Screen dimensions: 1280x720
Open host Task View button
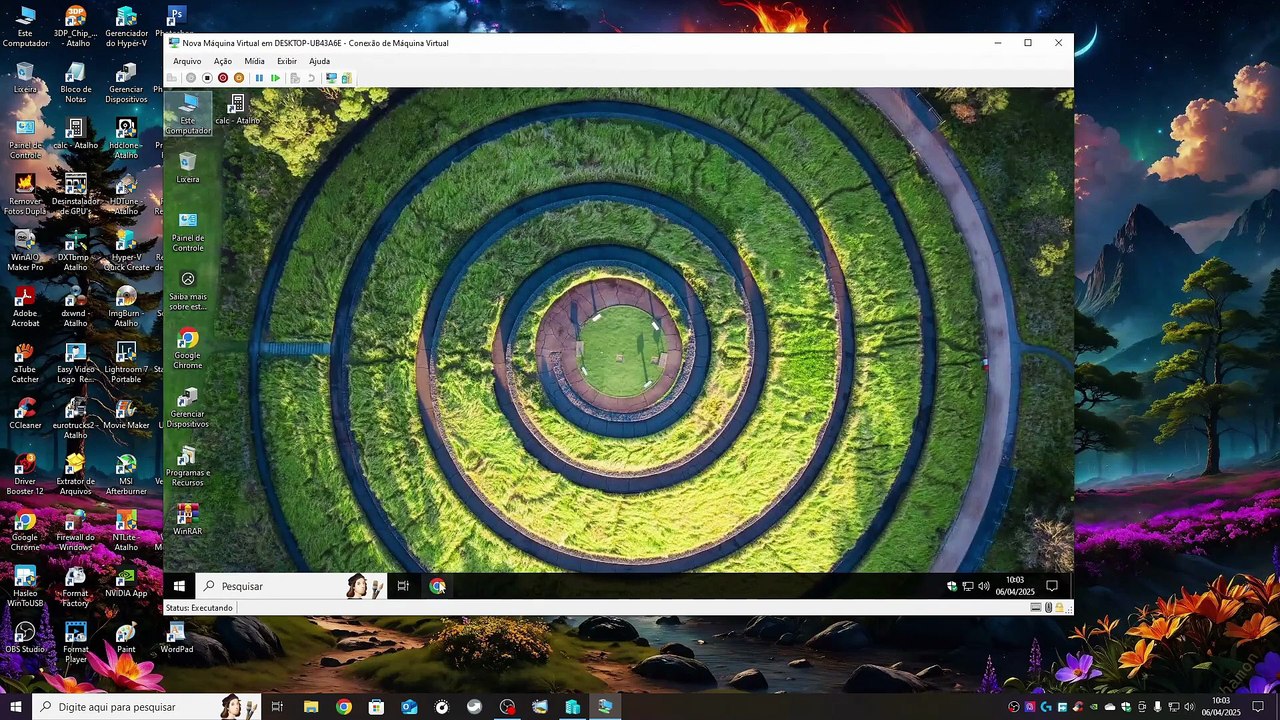pyautogui.click(x=278, y=707)
